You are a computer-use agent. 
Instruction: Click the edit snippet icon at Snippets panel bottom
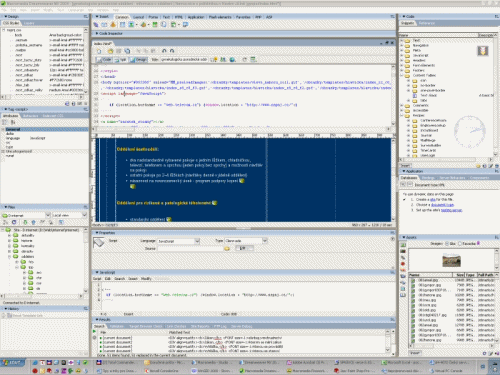click(x=491, y=166)
